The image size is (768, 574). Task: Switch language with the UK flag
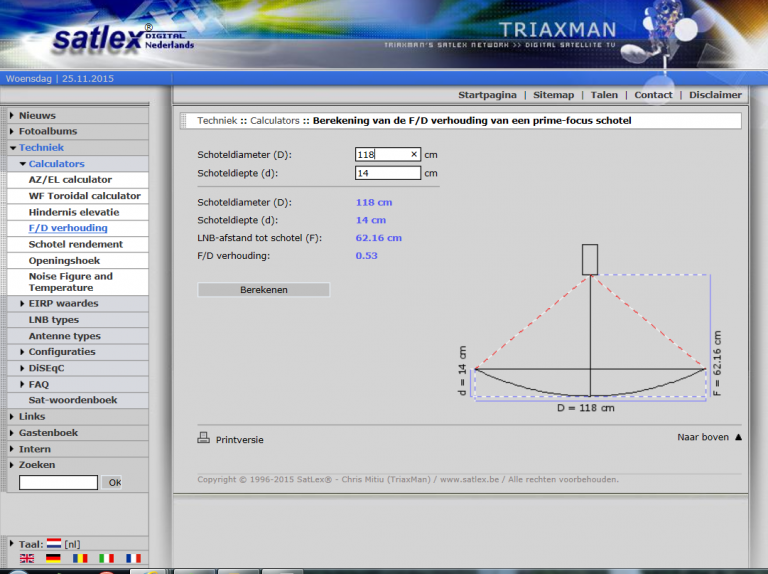27,558
